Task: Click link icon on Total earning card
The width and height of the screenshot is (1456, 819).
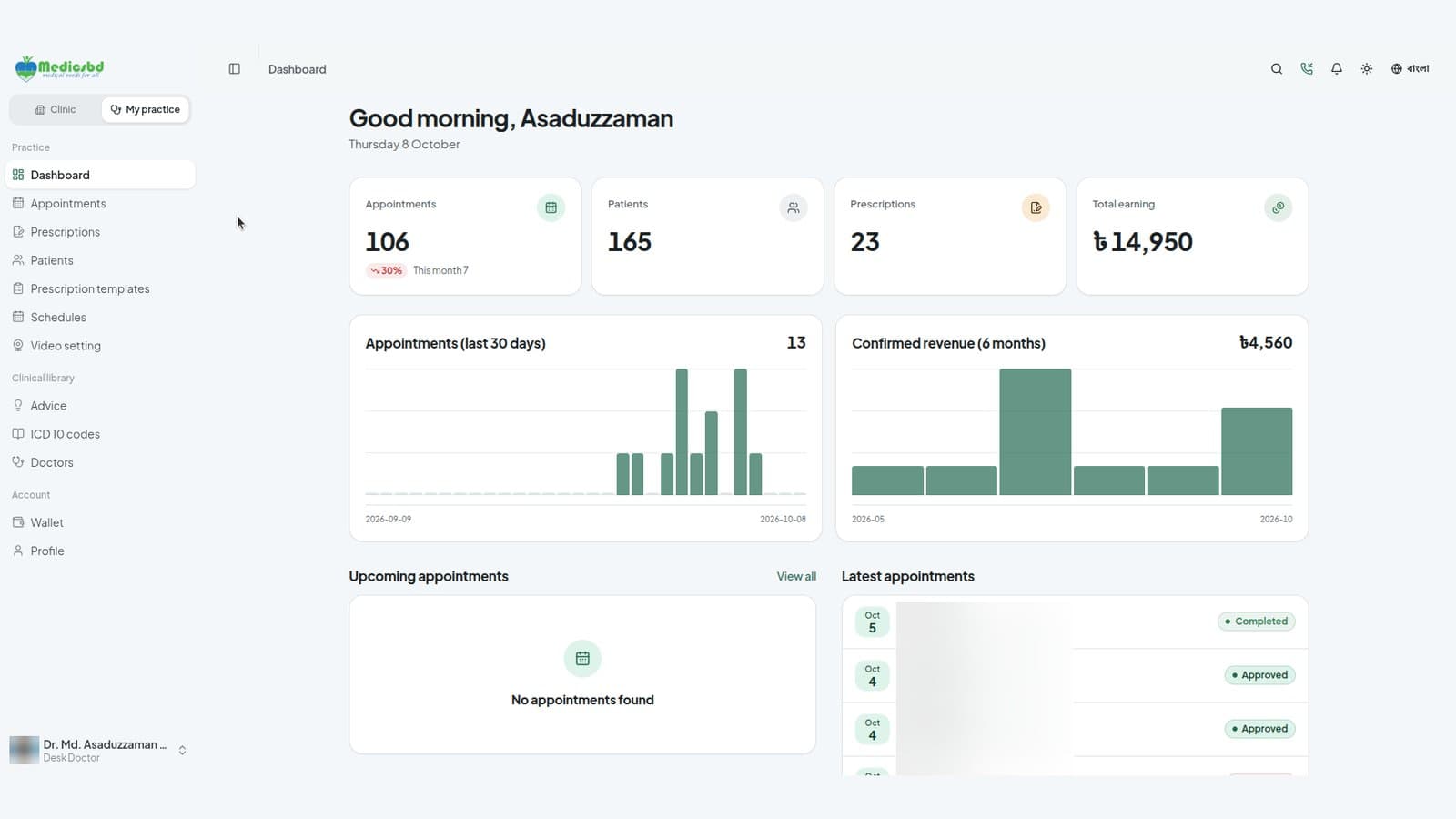Action: (x=1278, y=207)
